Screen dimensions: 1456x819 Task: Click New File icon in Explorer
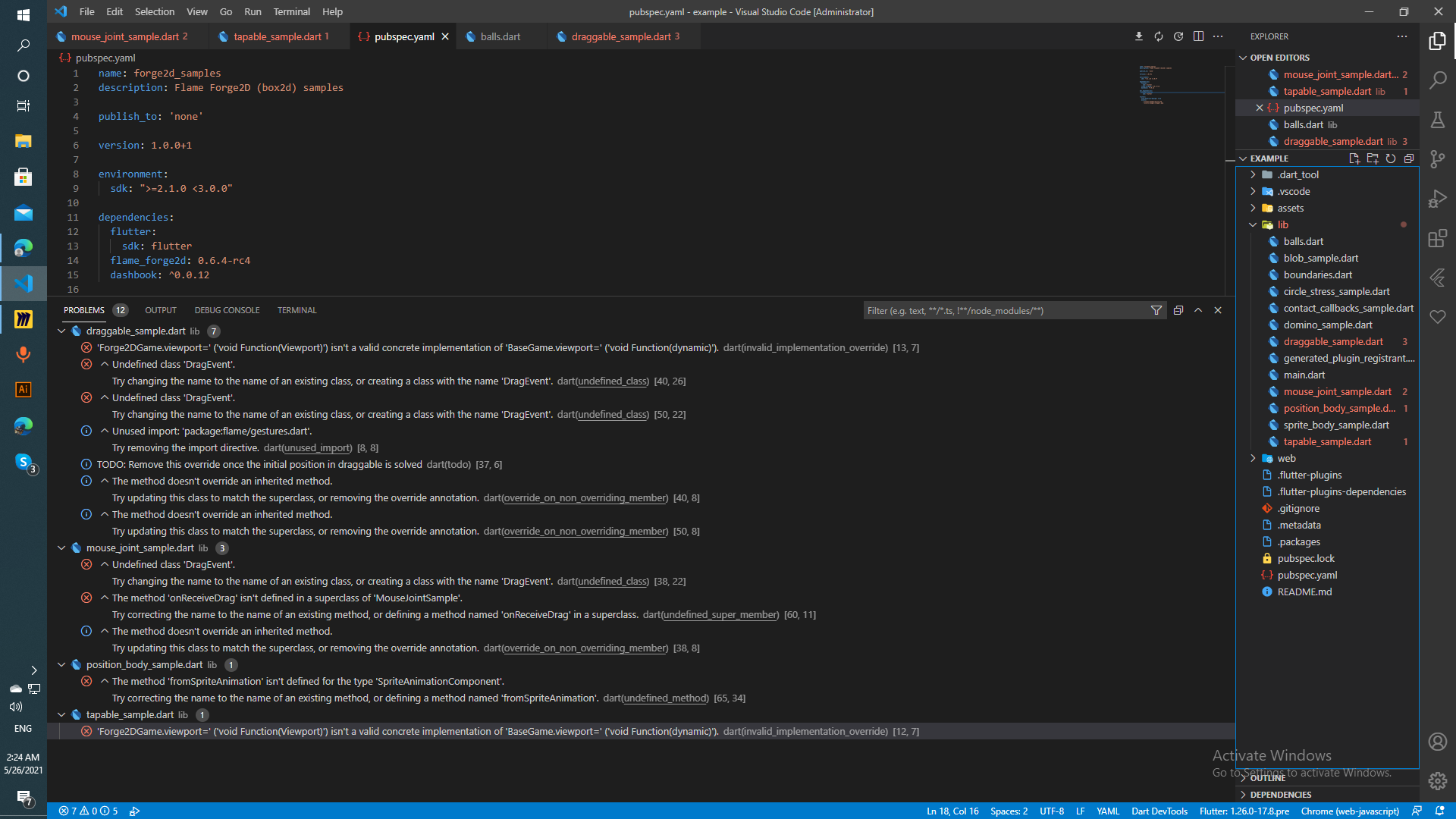click(x=1354, y=158)
